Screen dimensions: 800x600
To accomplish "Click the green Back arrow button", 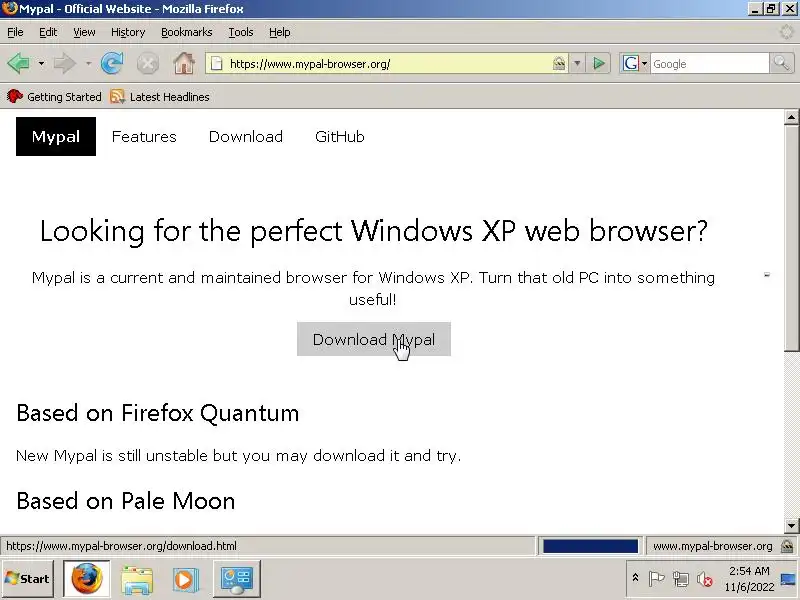I will pyautogui.click(x=19, y=64).
